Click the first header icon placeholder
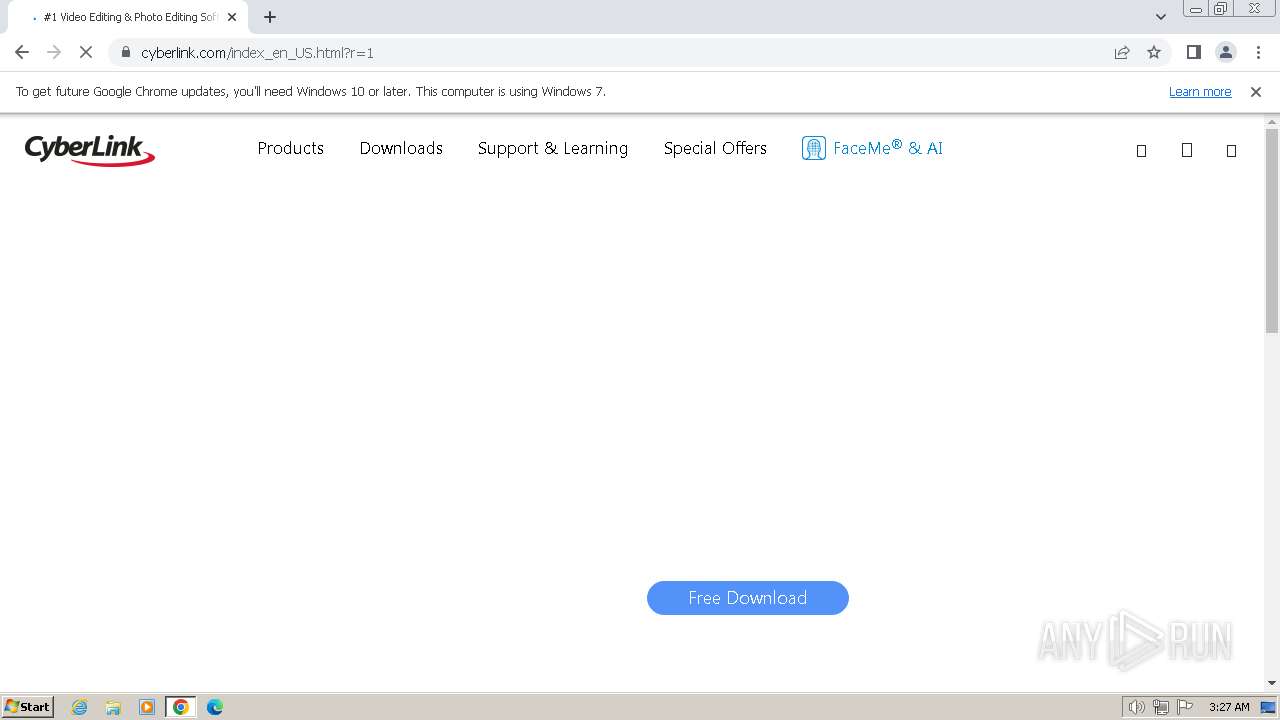Viewport: 1280px width, 720px height. (1141, 150)
